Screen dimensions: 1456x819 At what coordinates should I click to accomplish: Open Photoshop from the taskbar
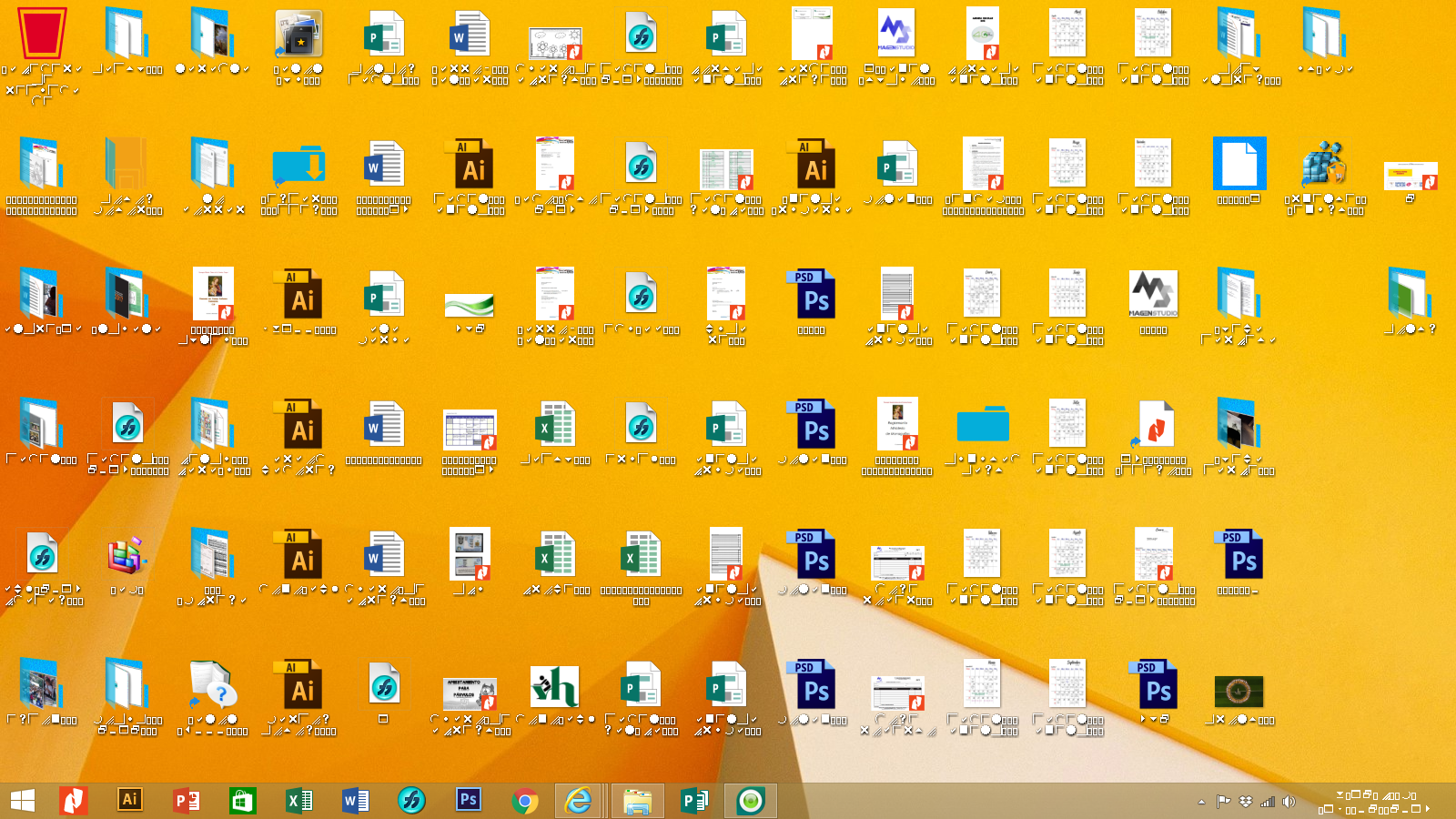469,800
